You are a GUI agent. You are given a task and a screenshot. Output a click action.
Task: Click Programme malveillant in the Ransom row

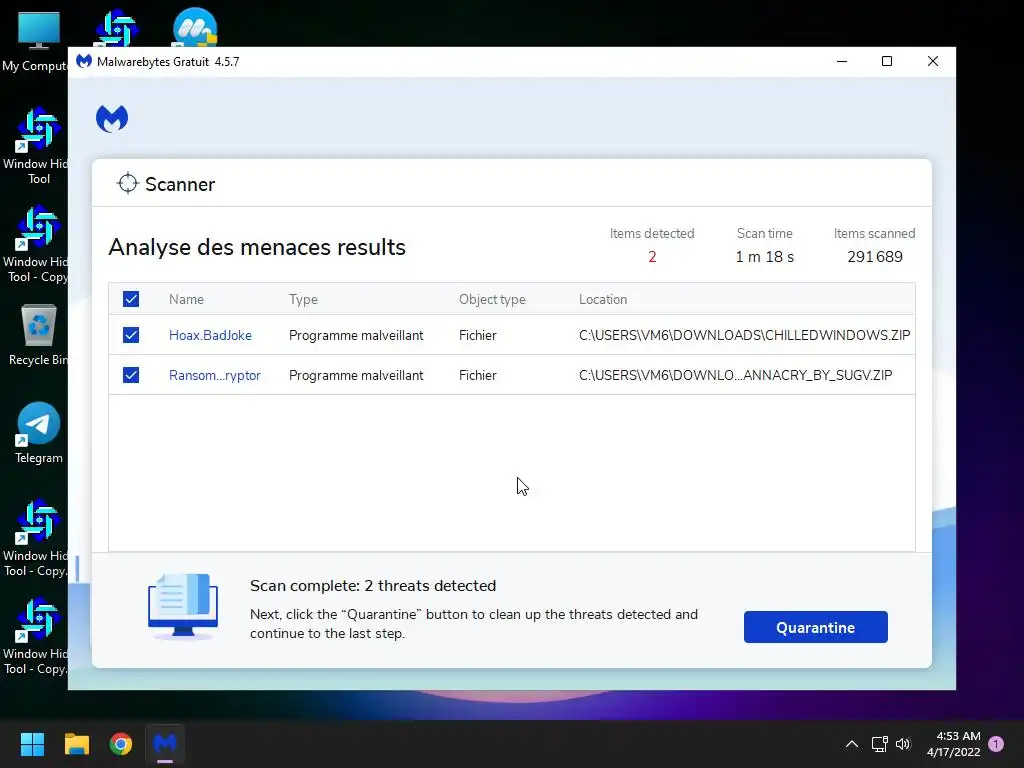356,375
